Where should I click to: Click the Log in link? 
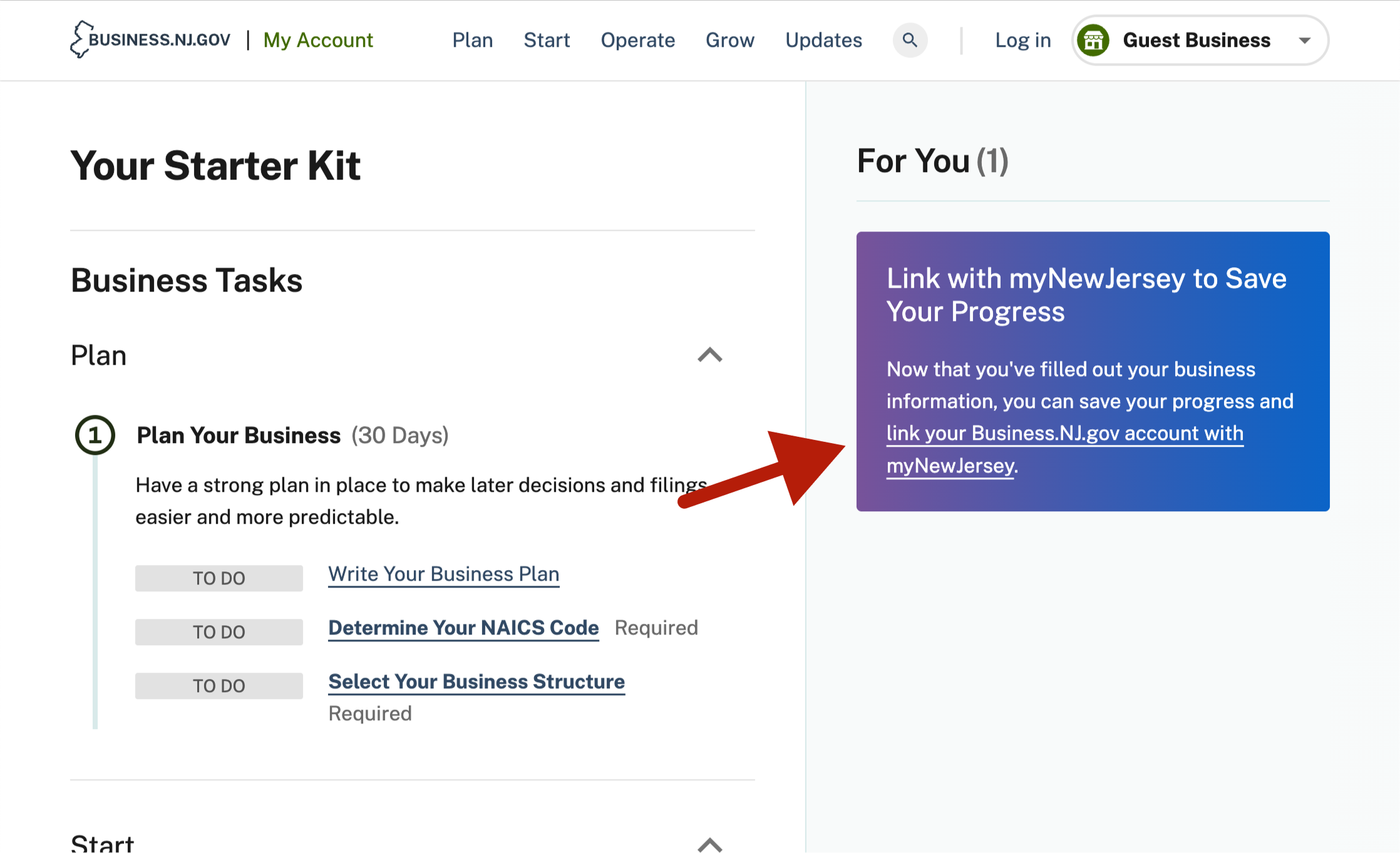(1023, 40)
